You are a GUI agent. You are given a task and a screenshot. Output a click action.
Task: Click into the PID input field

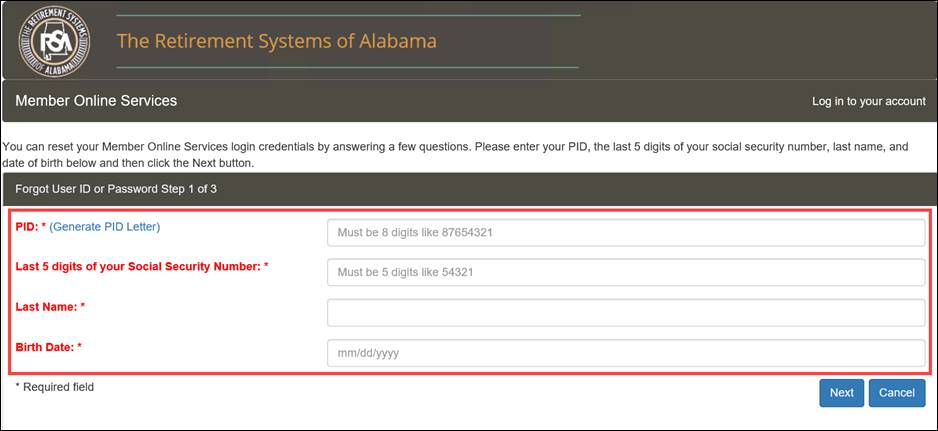(626, 232)
